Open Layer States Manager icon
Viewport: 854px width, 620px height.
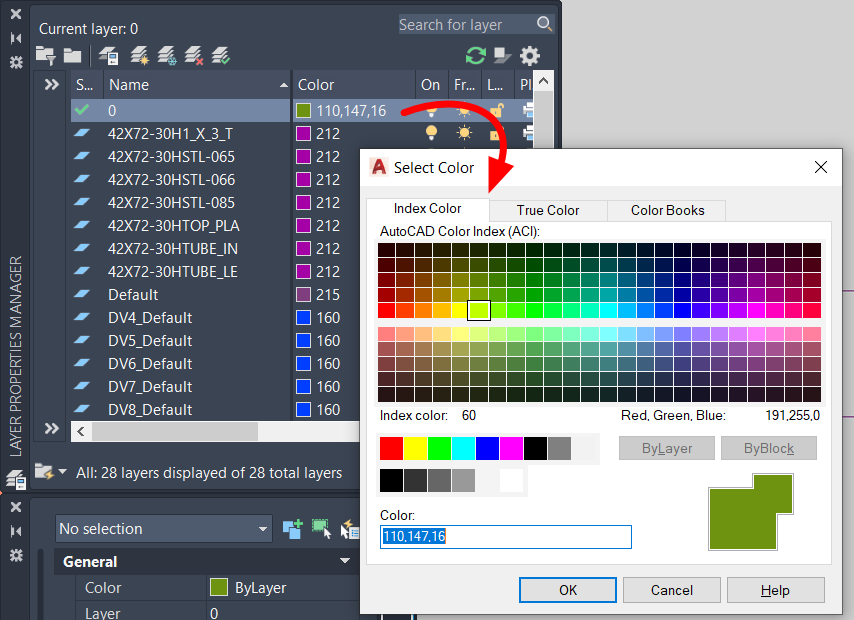(108, 56)
